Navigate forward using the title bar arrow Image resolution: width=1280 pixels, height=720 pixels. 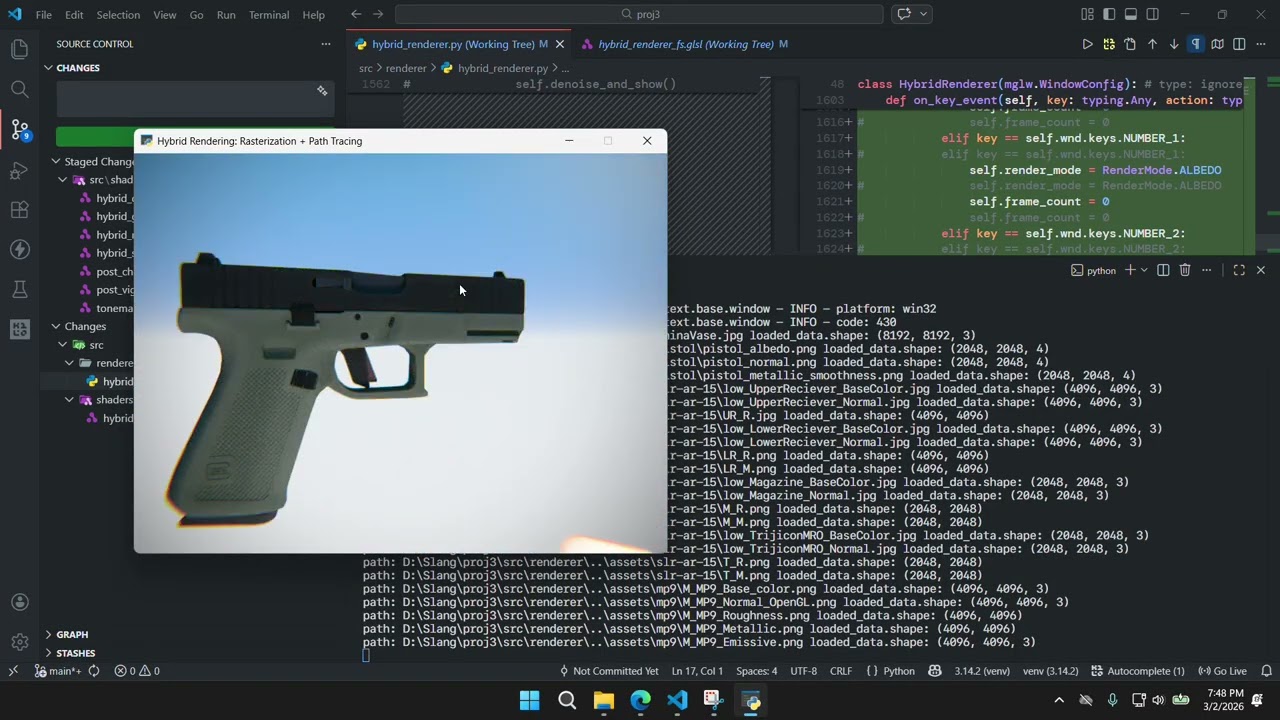click(x=378, y=14)
